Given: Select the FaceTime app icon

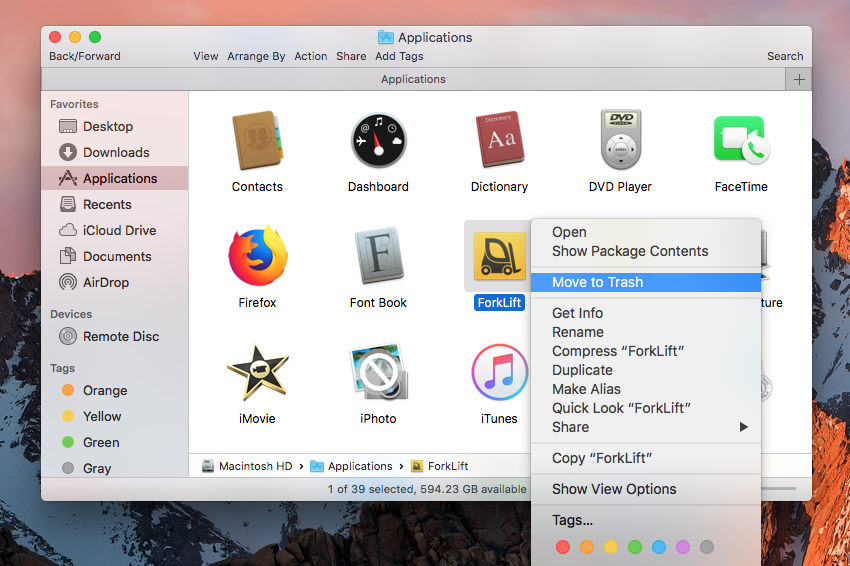Looking at the screenshot, I should pyautogui.click(x=741, y=139).
